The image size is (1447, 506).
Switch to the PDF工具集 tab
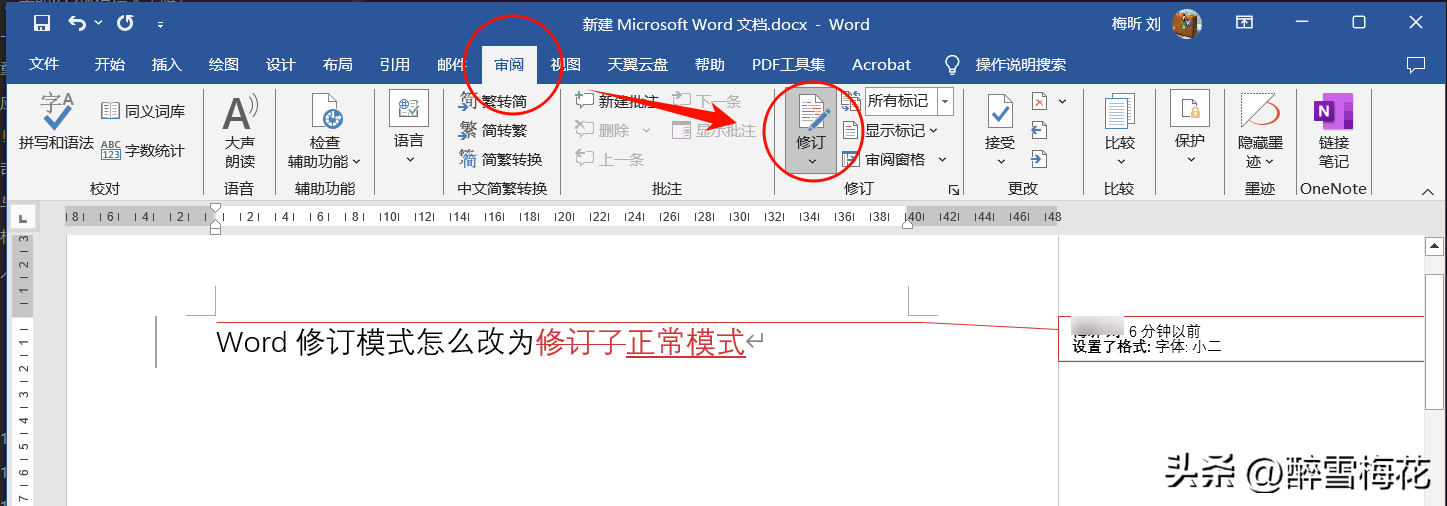click(x=789, y=64)
